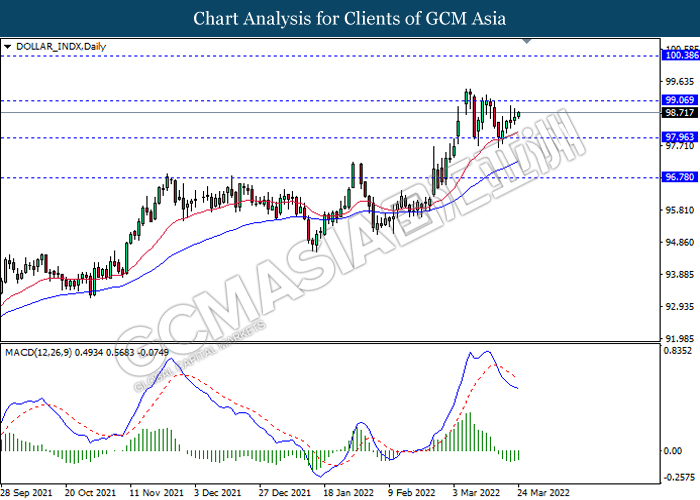Image resolution: width=700 pixels, height=500 pixels.
Task: Click the Chart Analysis for Clients header title
Action: 350,19
